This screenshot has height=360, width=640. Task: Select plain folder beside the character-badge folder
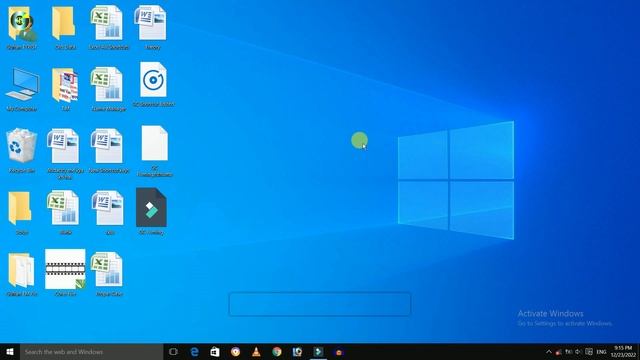click(64, 24)
